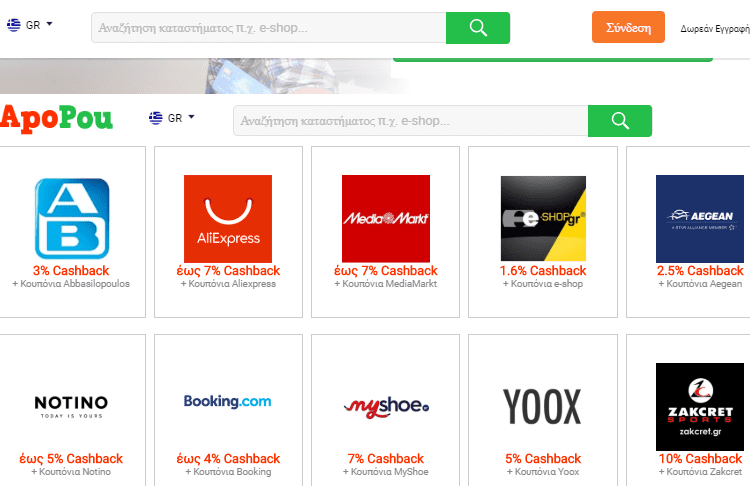This screenshot has height=486, width=750.
Task: Click '+ Κουπόνια Aegean' text
Action: [x=700, y=284]
